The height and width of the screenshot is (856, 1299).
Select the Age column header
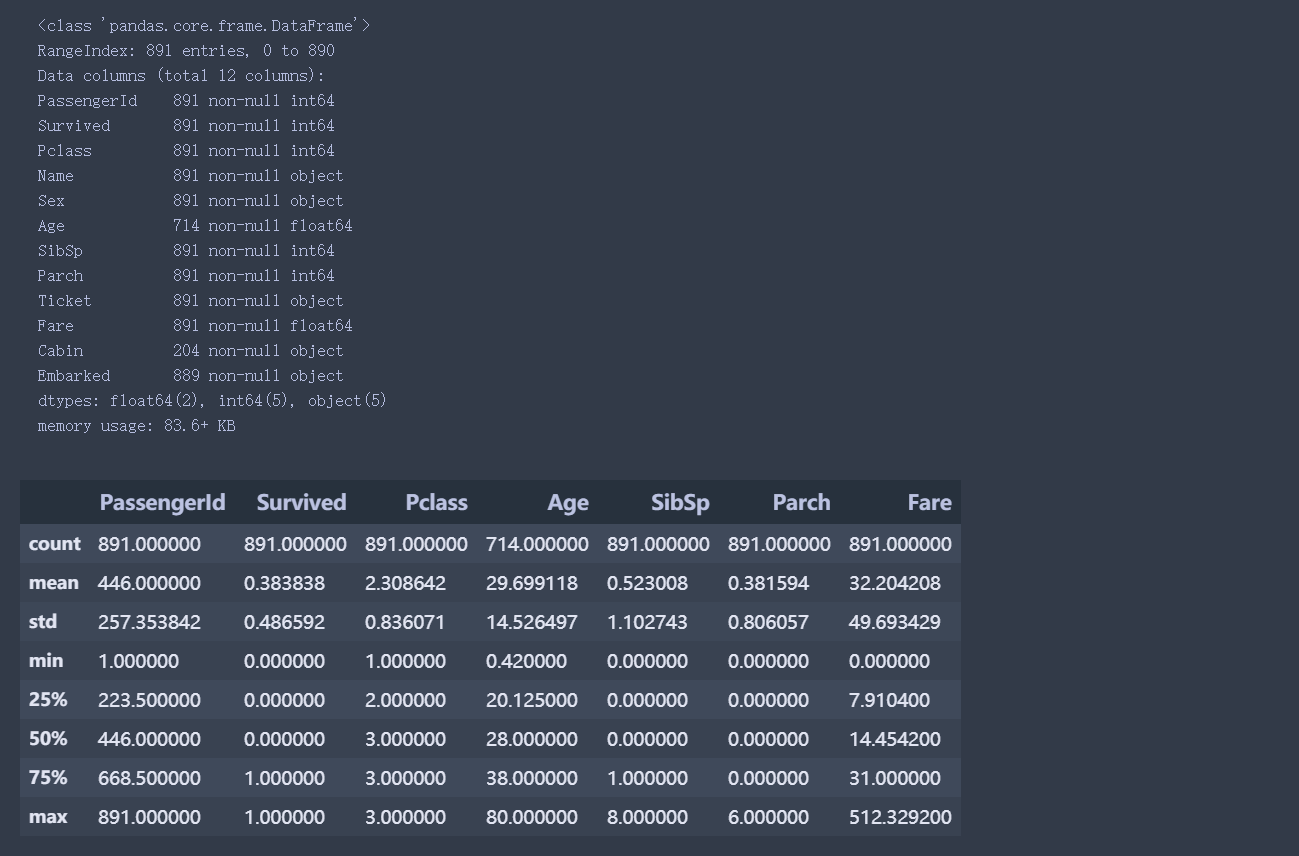(x=568, y=502)
